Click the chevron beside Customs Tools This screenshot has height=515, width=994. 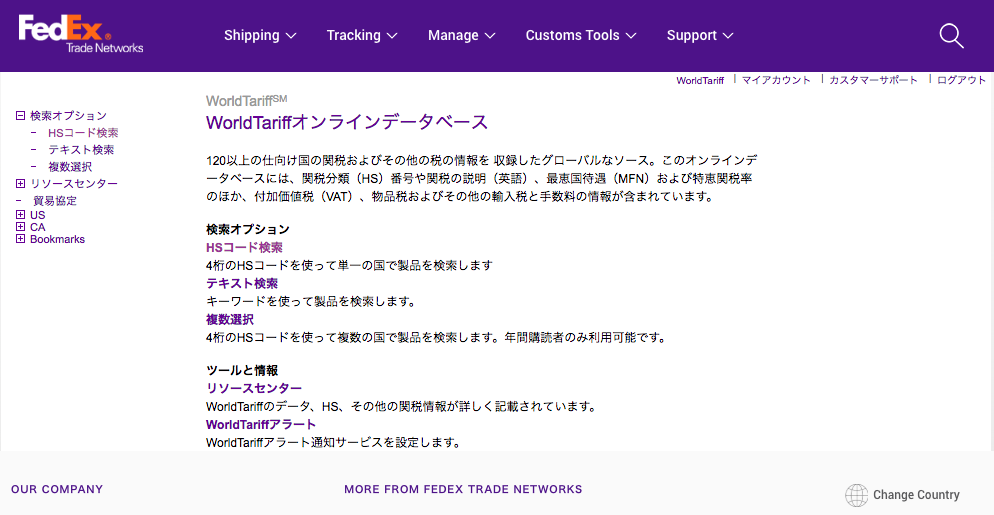pos(631,36)
